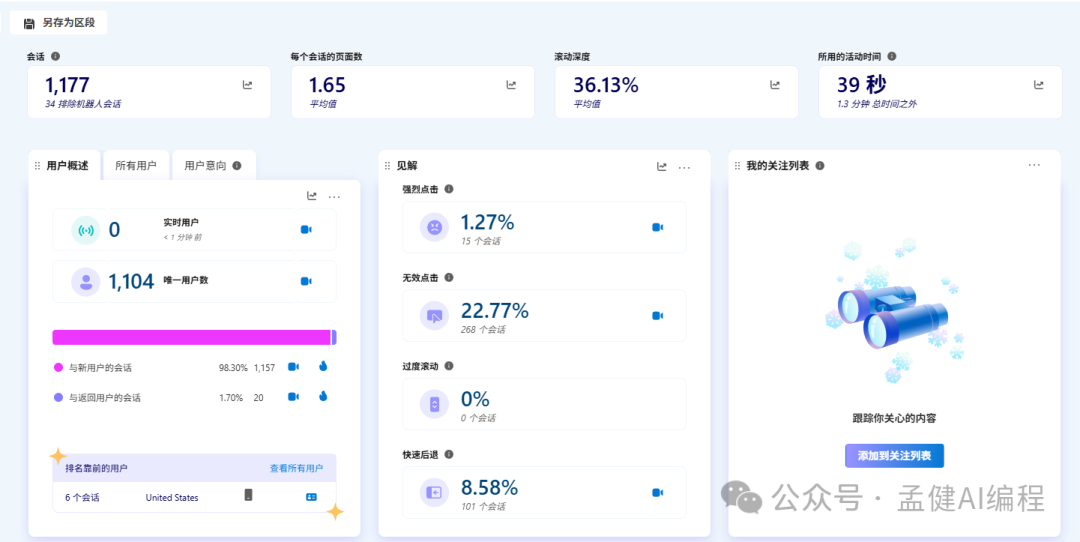This screenshot has width=1080, height=542.
Task: Open trend chart icon in 所用的活动时间 card
Action: pyautogui.click(x=1039, y=85)
